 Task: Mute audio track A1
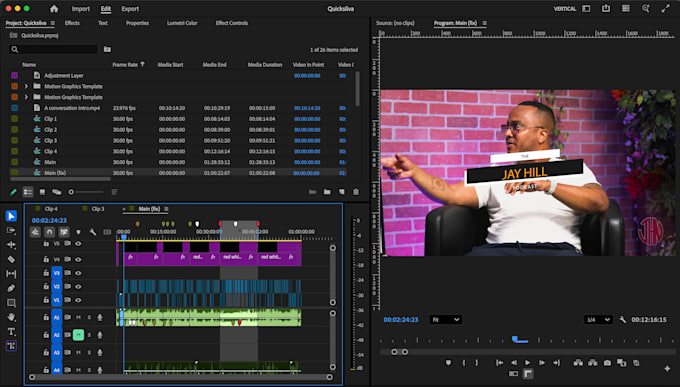pyautogui.click(x=78, y=318)
